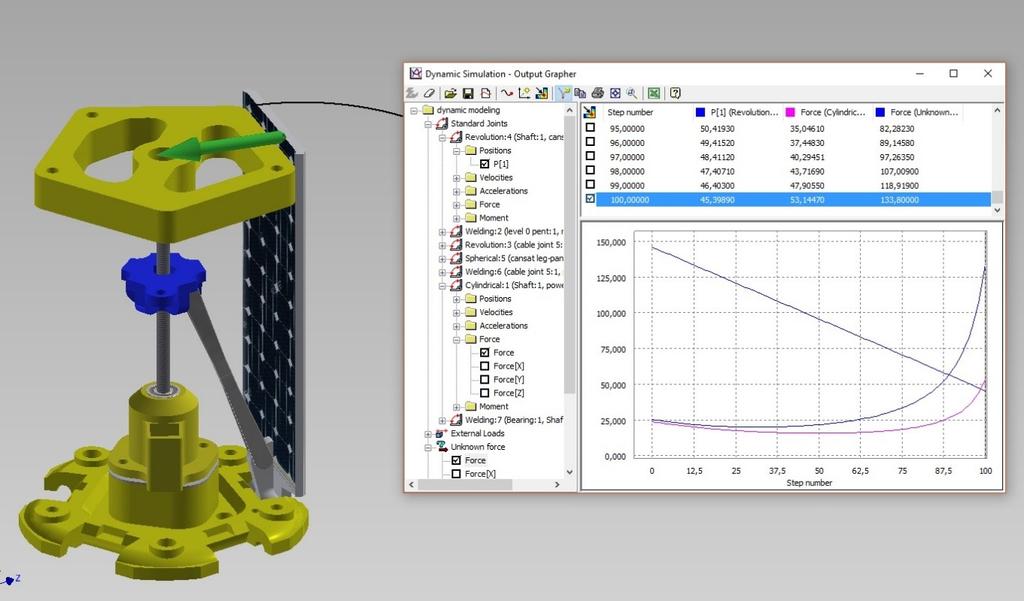
Task: Check the step 95,00000 row checkbox
Action: tap(590, 127)
